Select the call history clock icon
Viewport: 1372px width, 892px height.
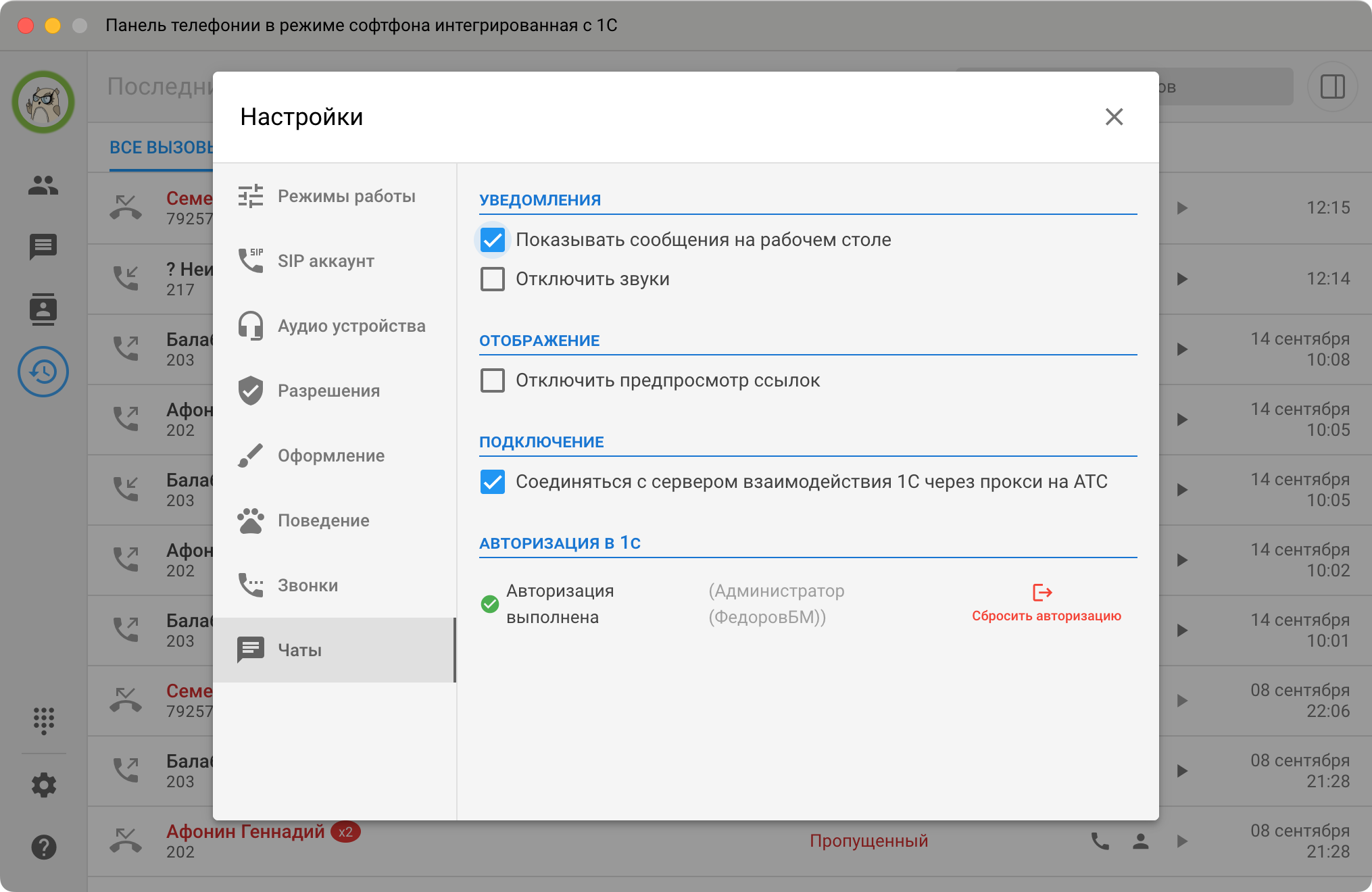click(43, 371)
